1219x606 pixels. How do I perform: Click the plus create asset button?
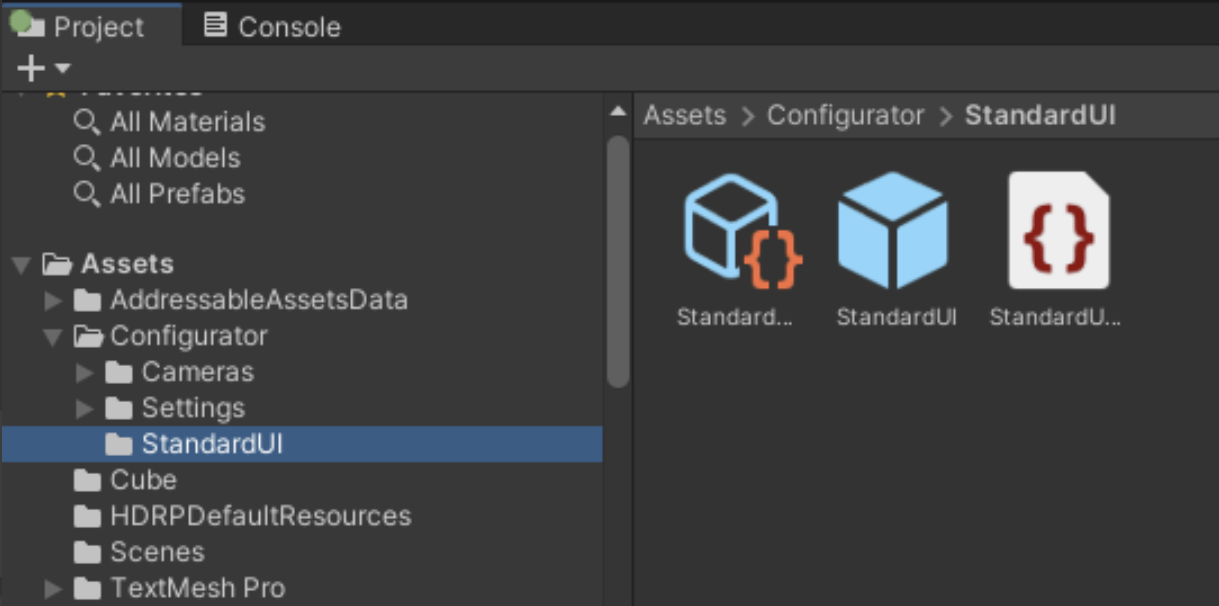(31, 69)
